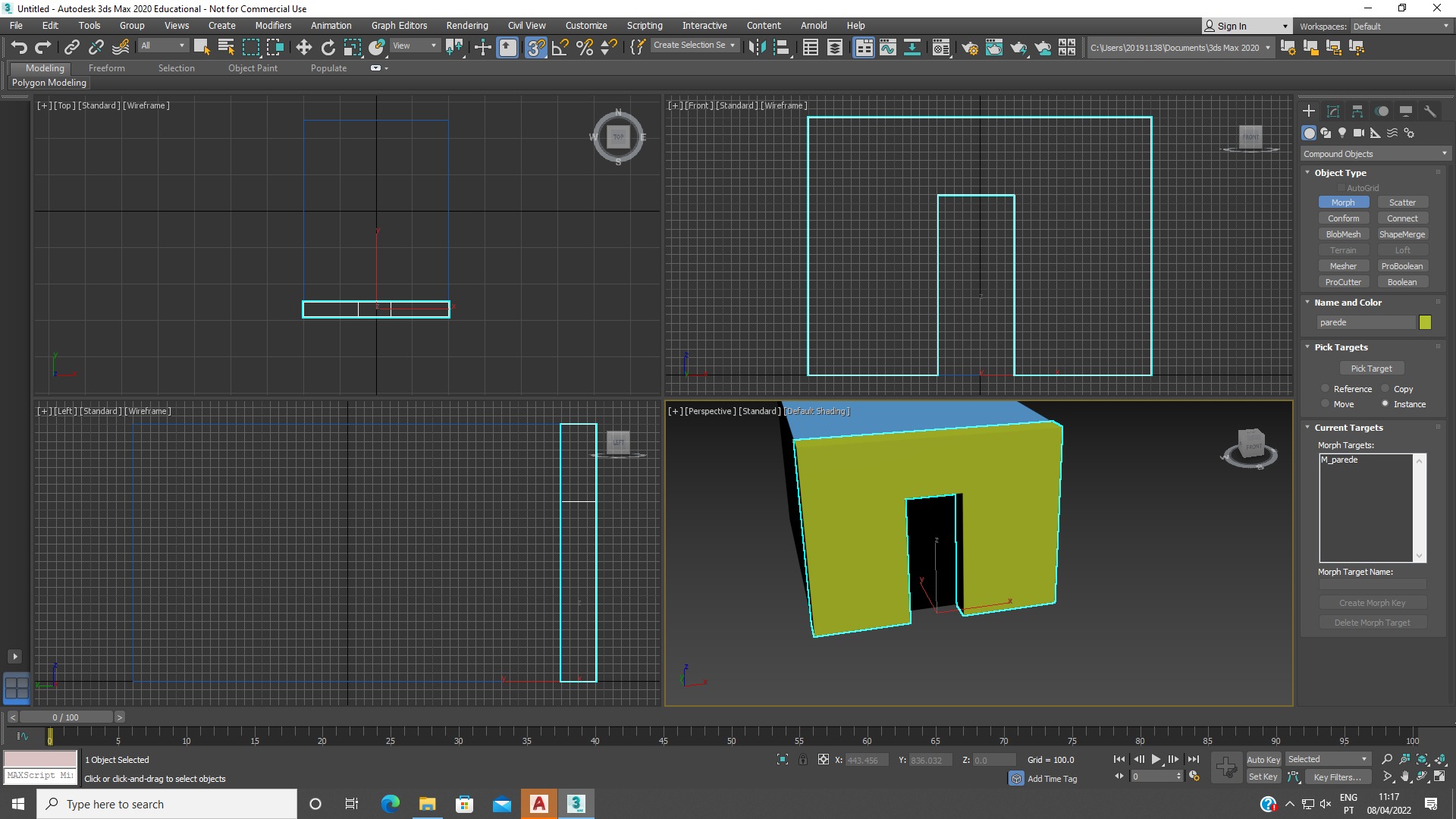Select the Copy radio button
Image resolution: width=1456 pixels, height=819 pixels.
click(x=1385, y=388)
